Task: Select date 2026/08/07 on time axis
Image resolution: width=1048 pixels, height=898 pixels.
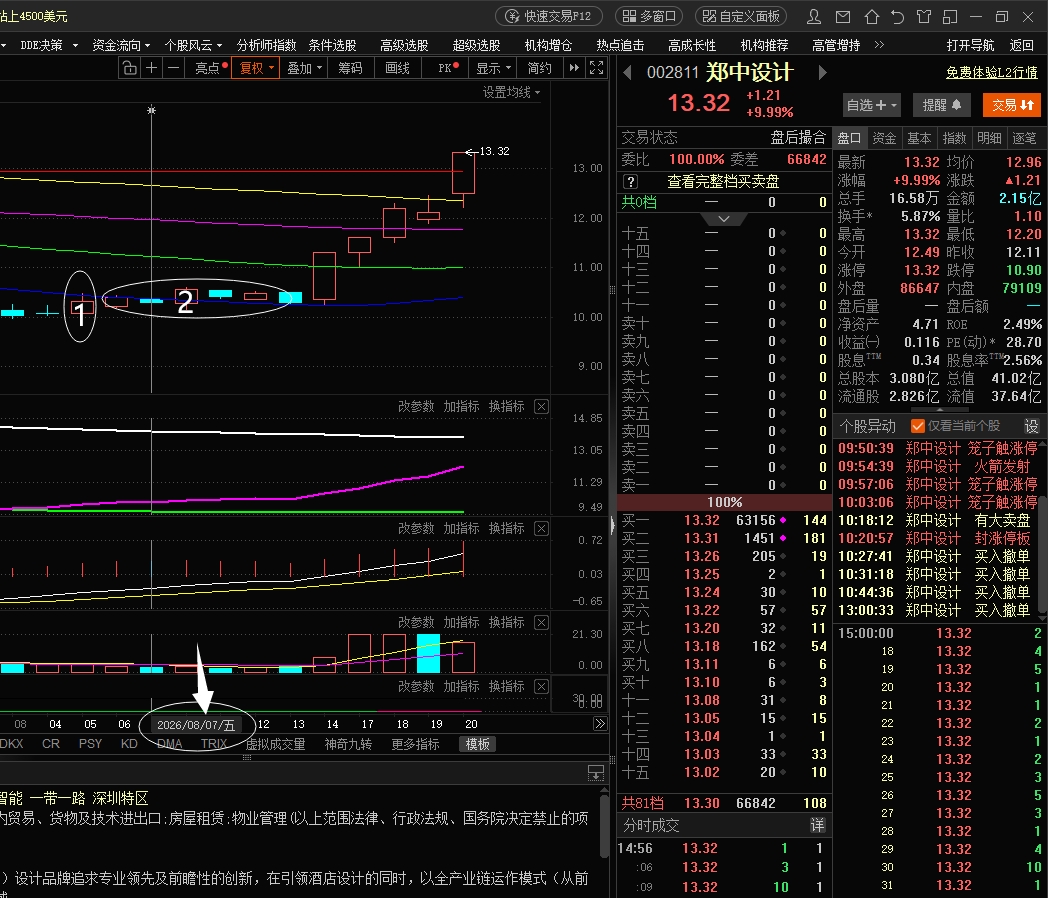Action: 196,725
